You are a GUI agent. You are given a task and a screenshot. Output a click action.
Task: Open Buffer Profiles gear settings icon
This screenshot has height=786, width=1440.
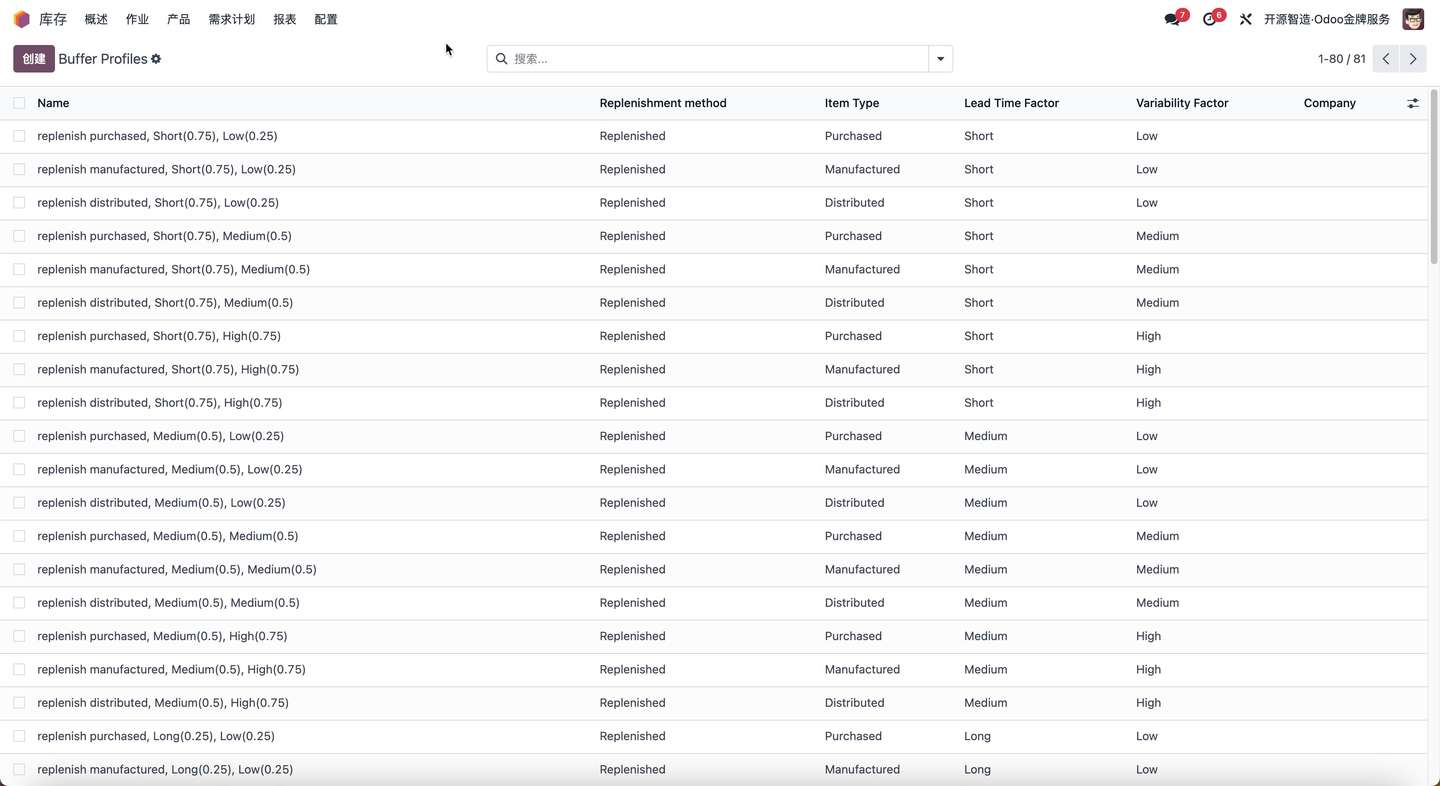click(x=156, y=59)
